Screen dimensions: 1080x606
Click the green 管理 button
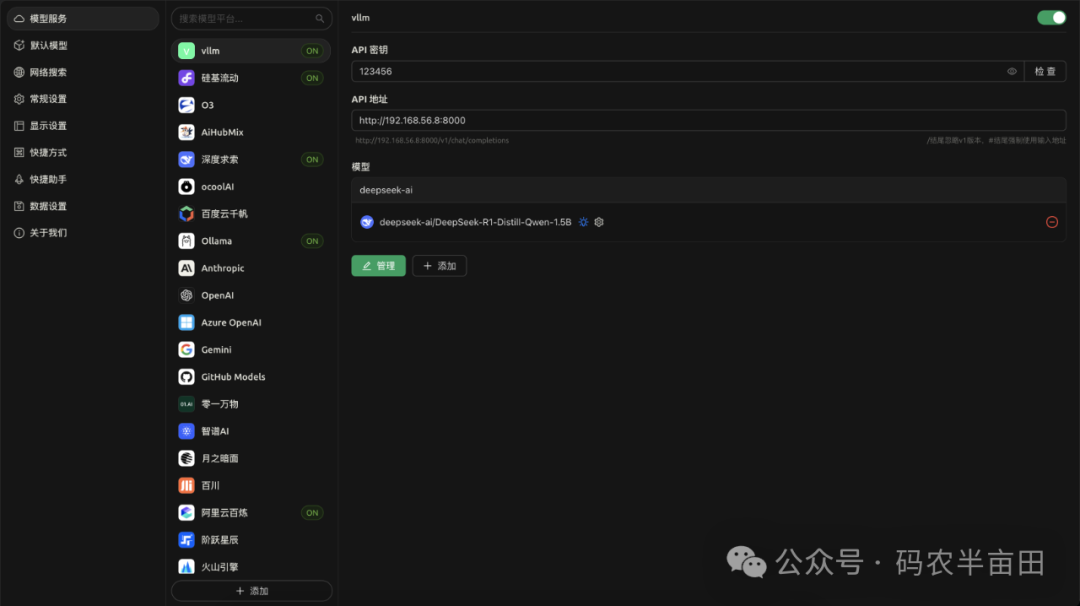coord(379,266)
